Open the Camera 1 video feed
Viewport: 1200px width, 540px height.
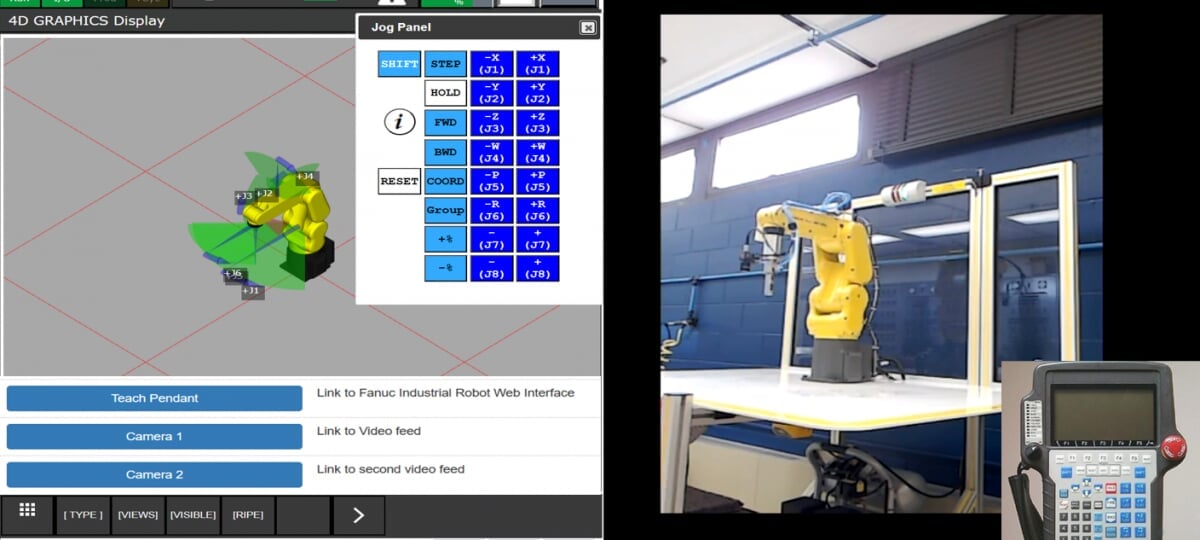(x=154, y=436)
